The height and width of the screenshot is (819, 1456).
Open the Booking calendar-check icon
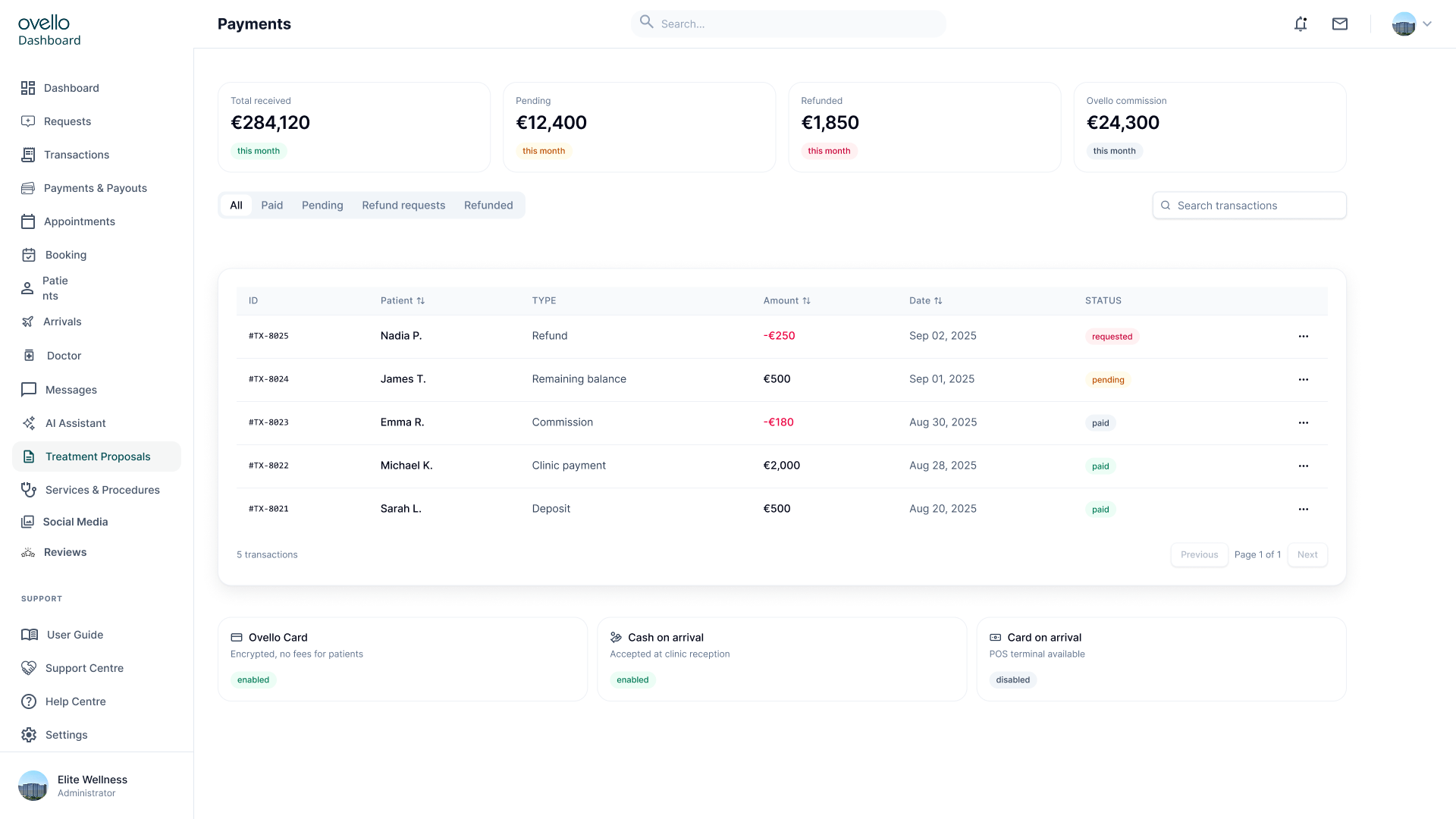[29, 255]
